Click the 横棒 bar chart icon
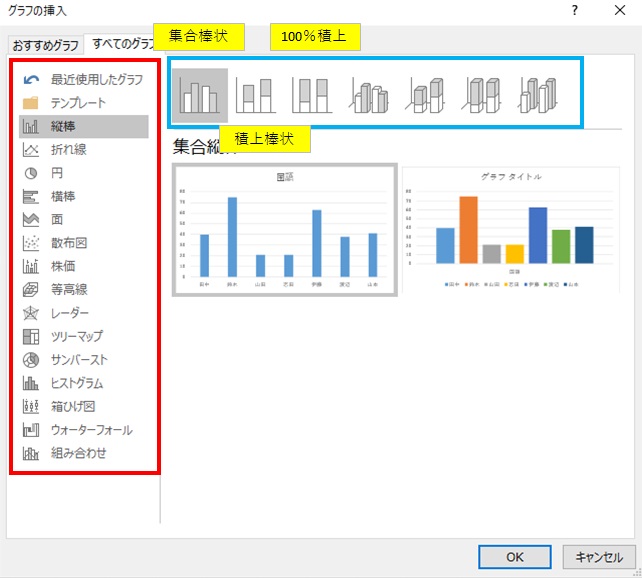Viewport: 642px width, 578px height. pos(31,196)
